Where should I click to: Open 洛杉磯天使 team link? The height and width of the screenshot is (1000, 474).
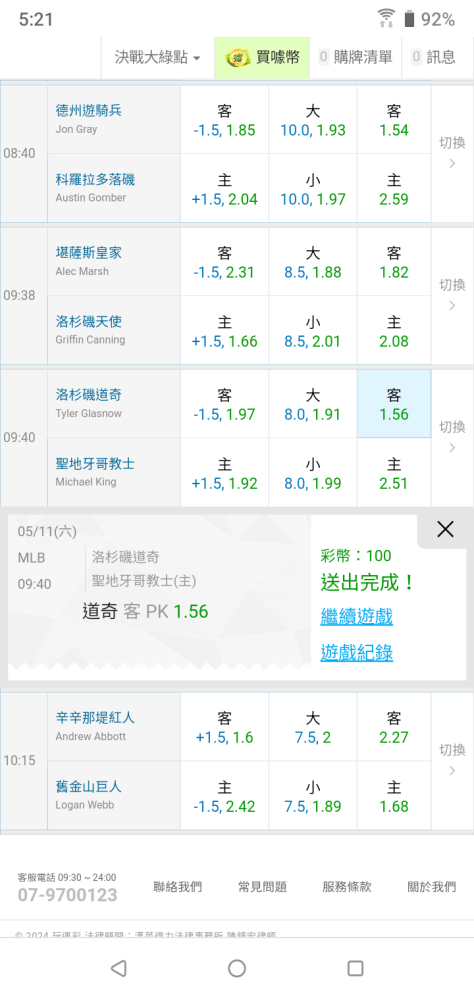(x=87, y=322)
